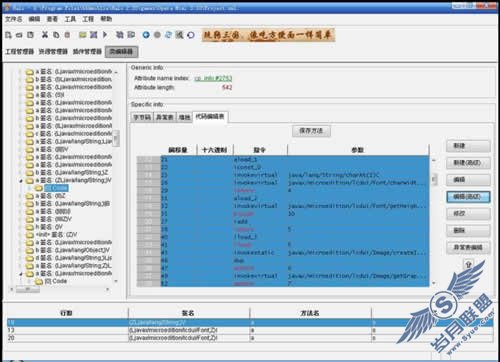Click the save disk toolbar icon
500x362 pixels.
(30, 35)
